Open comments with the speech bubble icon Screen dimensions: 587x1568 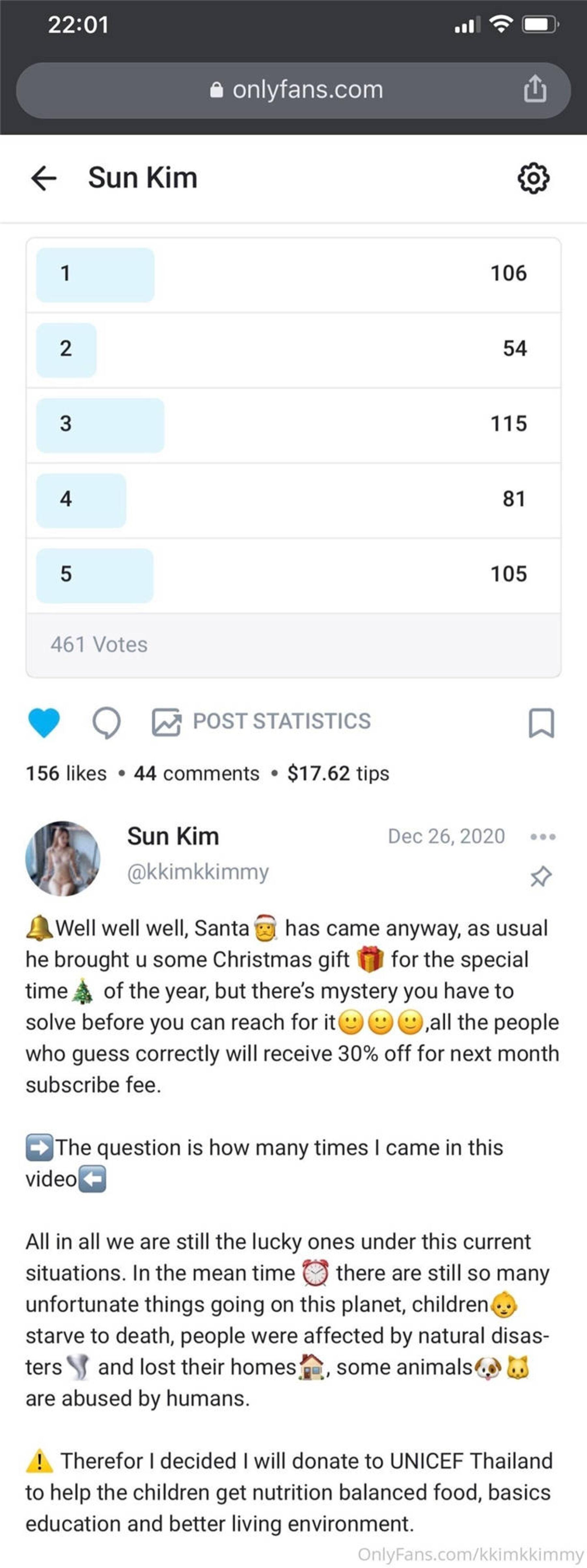106,723
